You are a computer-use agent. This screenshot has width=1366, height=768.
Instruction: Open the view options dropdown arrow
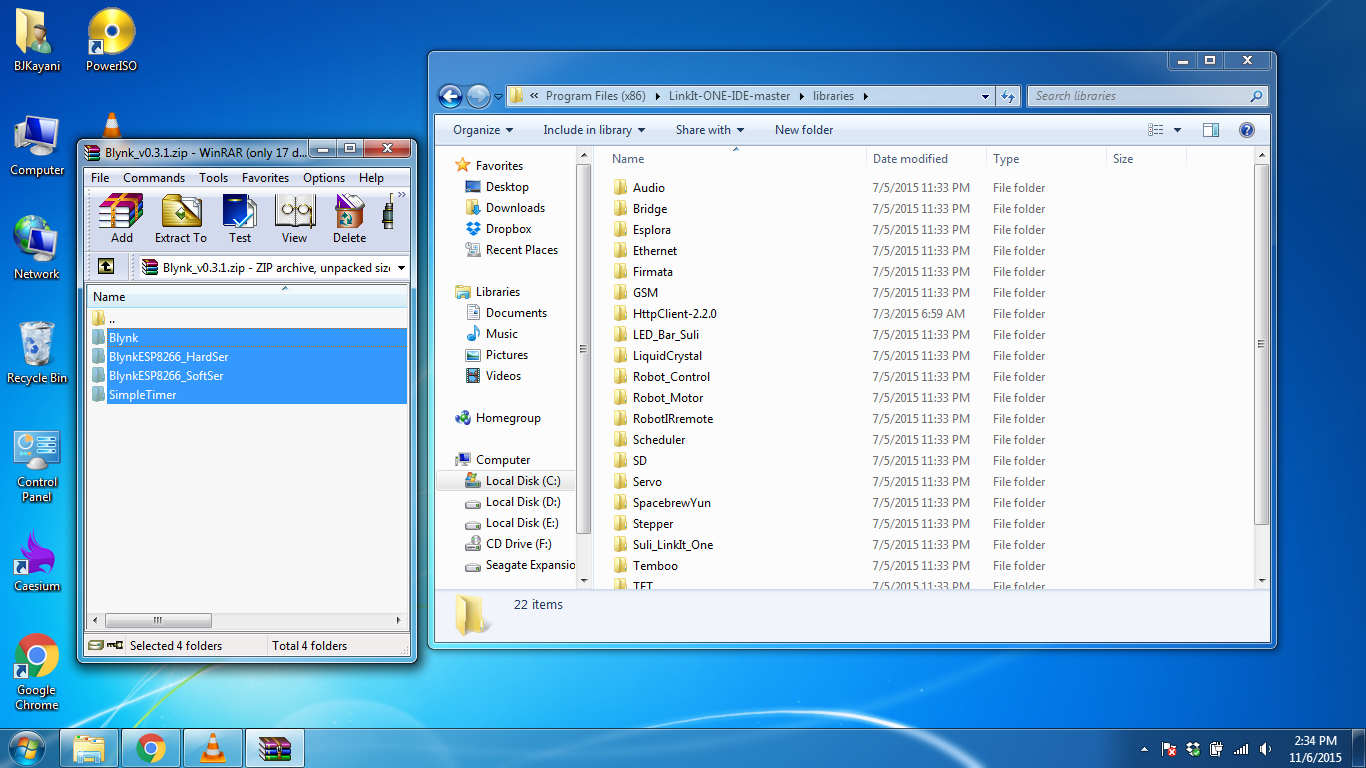[x=1177, y=130]
